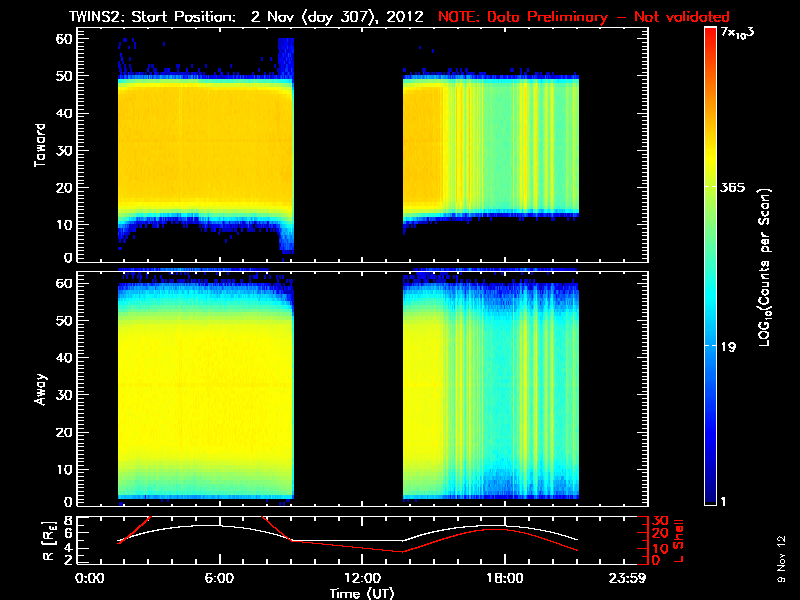Click the 23:59 time tick label
The height and width of the screenshot is (600, 800).
click(630, 578)
